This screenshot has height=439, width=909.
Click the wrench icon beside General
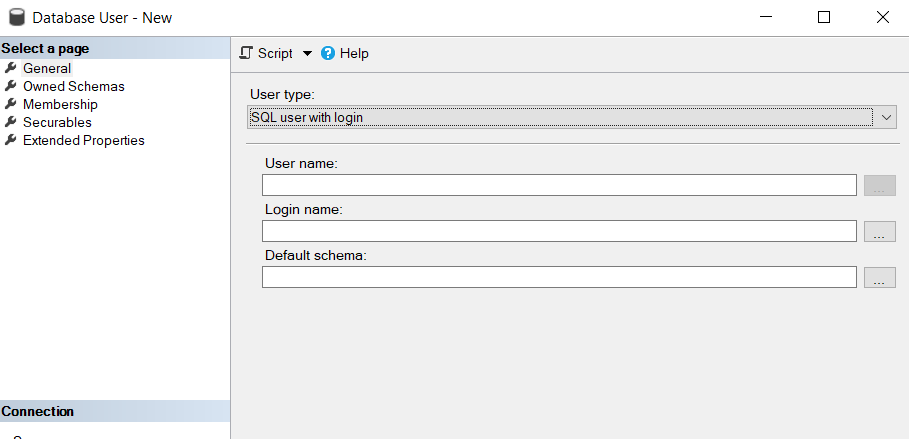(10, 68)
